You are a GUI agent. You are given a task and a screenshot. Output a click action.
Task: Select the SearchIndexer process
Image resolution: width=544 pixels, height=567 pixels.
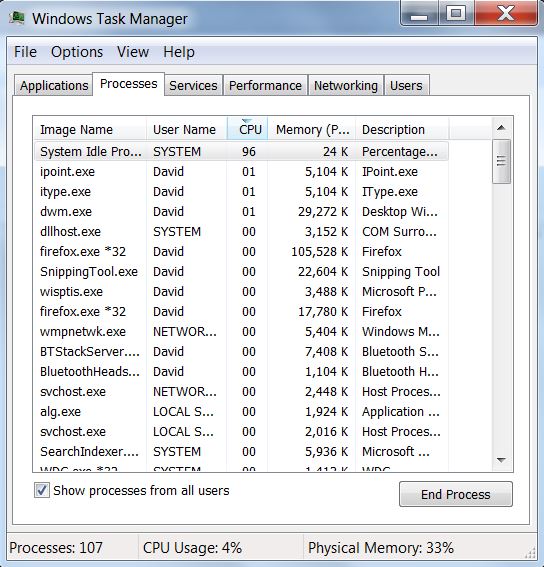click(241, 451)
